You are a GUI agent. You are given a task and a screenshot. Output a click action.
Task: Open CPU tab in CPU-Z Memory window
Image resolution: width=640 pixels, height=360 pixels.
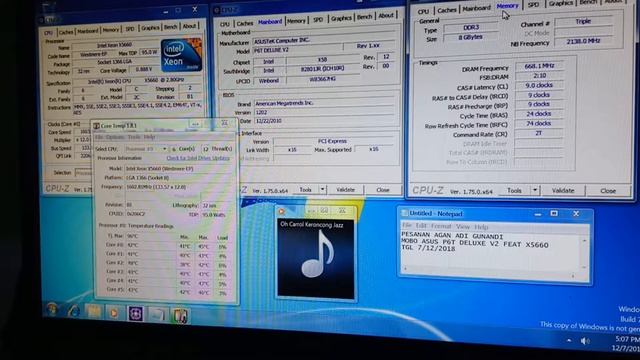[x=423, y=11]
